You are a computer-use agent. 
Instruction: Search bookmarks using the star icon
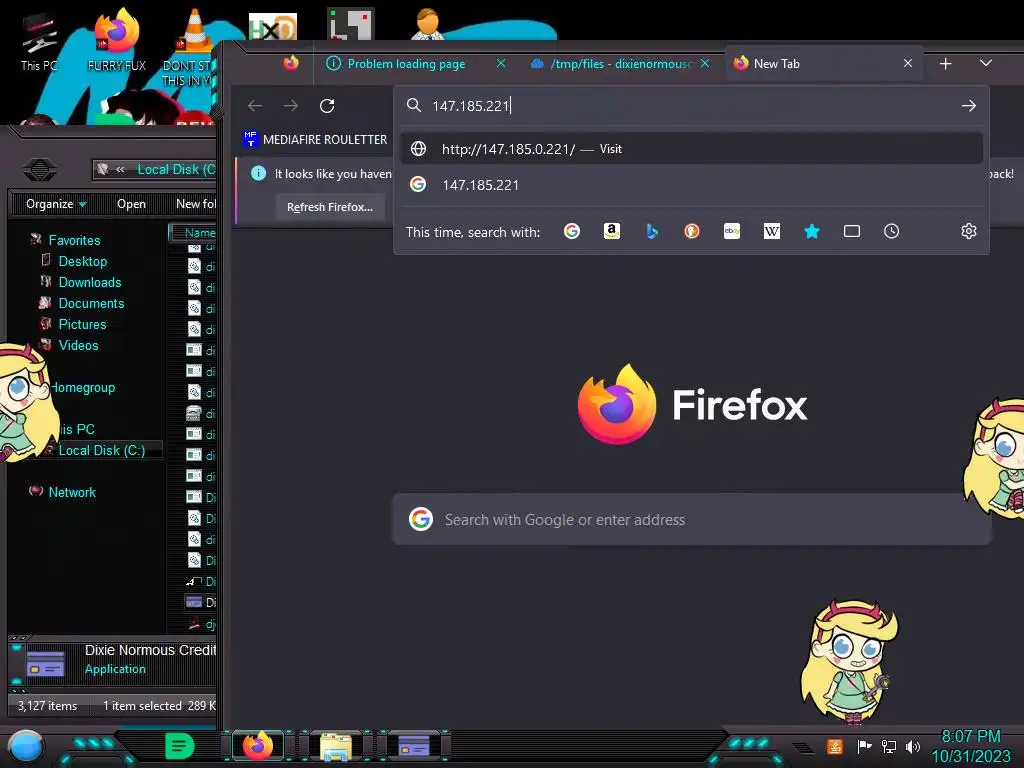click(812, 231)
